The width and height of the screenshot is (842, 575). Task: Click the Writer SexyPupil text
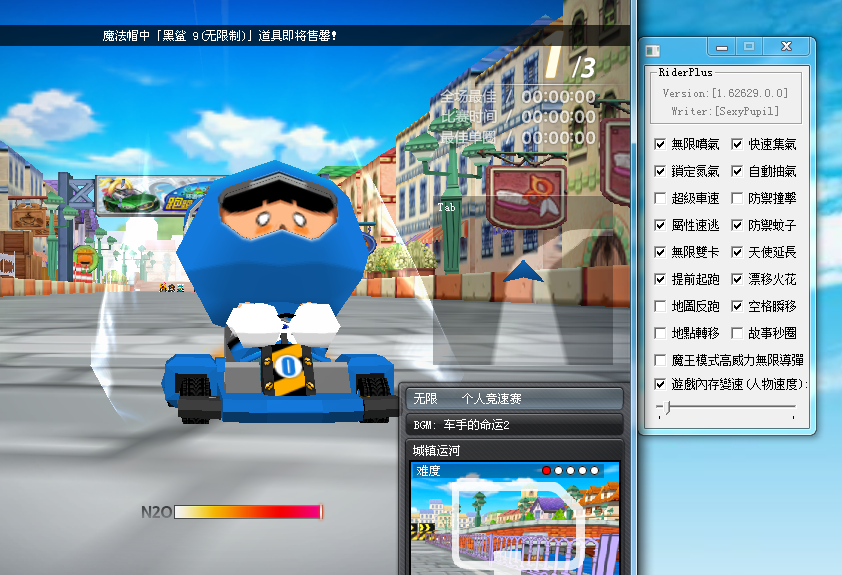[725, 111]
